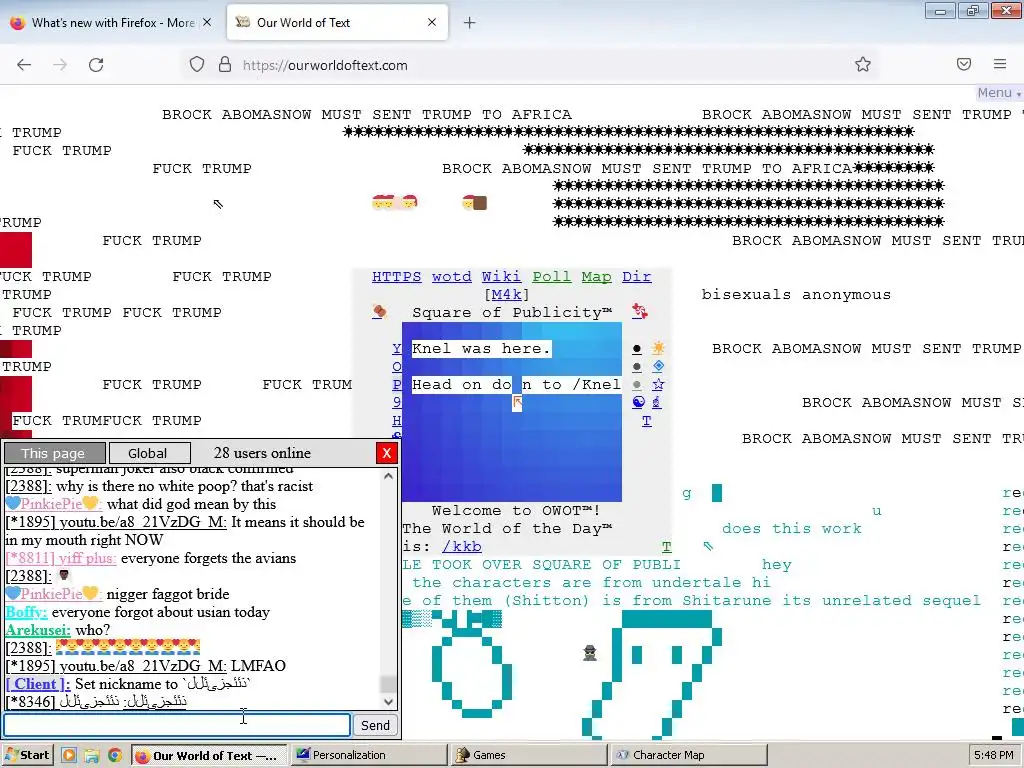Viewport: 1024px width, 768px height.
Task: Open a new browser tab
Action: [x=470, y=23]
